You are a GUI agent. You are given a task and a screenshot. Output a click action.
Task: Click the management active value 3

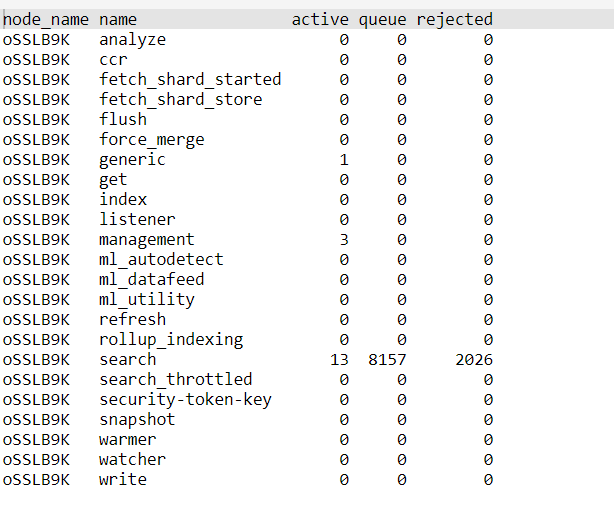click(x=344, y=240)
